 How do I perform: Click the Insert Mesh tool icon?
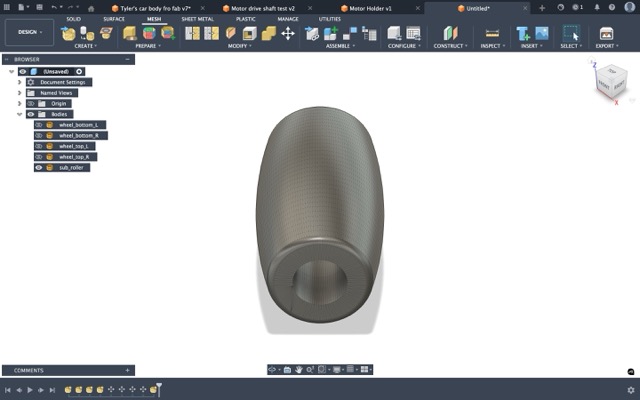68,33
